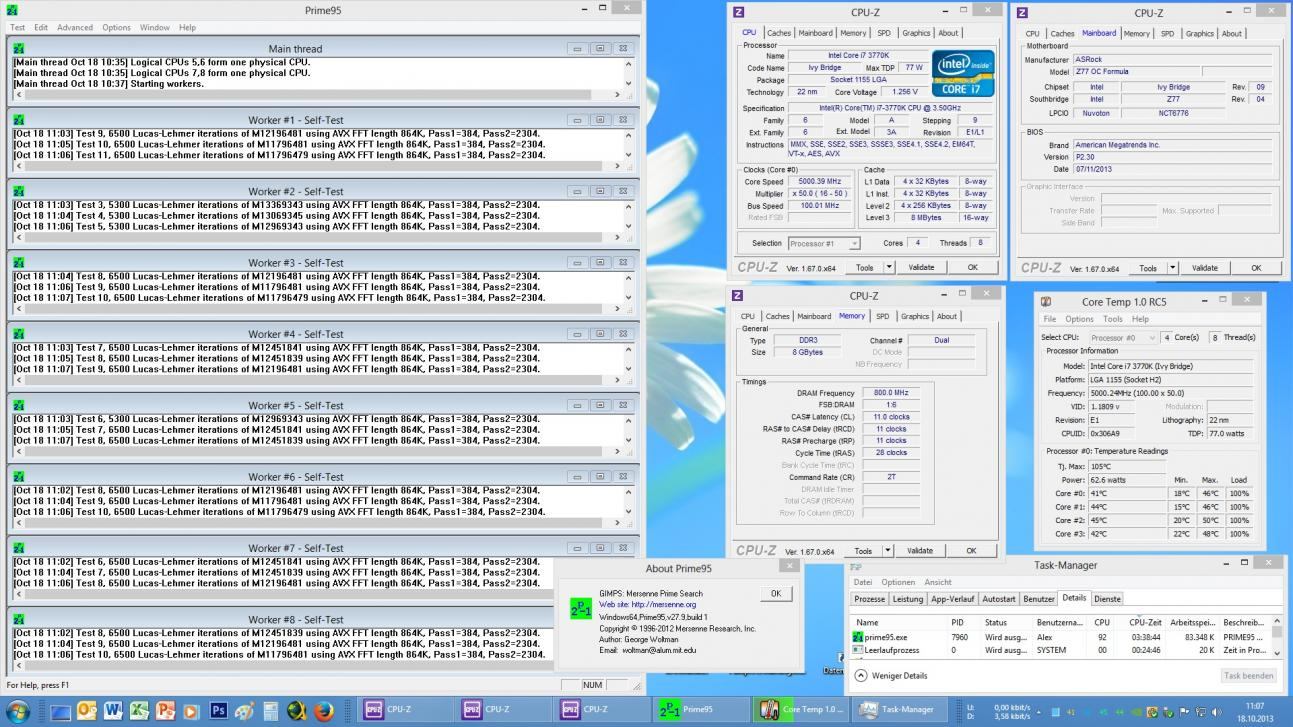Image resolution: width=1293 pixels, height=727 pixels.
Task: Open the Windows Start button
Action: pos(19,711)
